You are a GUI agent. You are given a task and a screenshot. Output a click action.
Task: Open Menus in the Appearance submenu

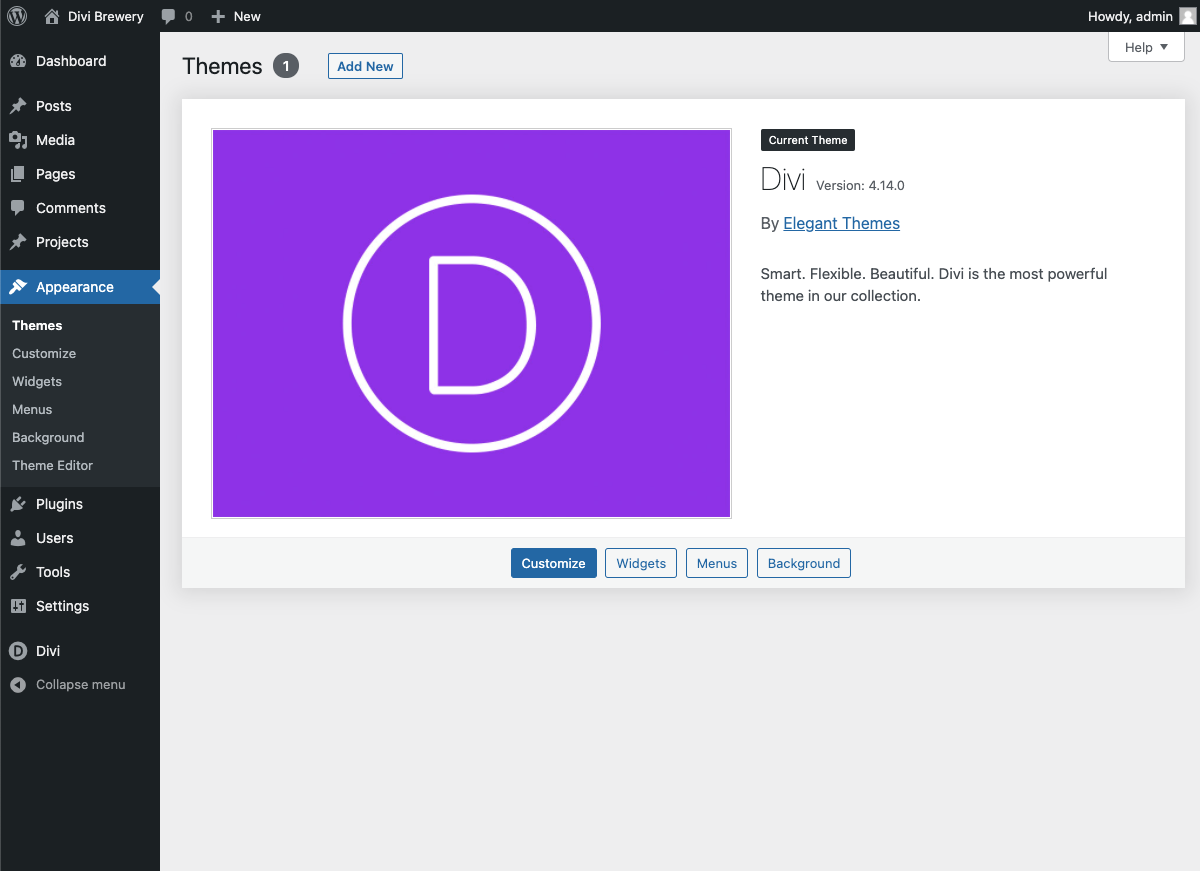coord(32,409)
